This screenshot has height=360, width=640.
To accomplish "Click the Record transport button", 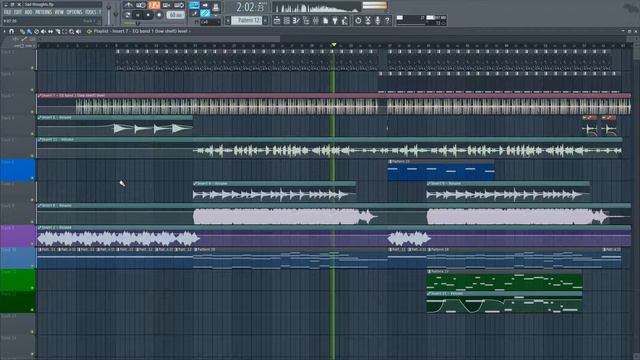I will (x=159, y=15).
